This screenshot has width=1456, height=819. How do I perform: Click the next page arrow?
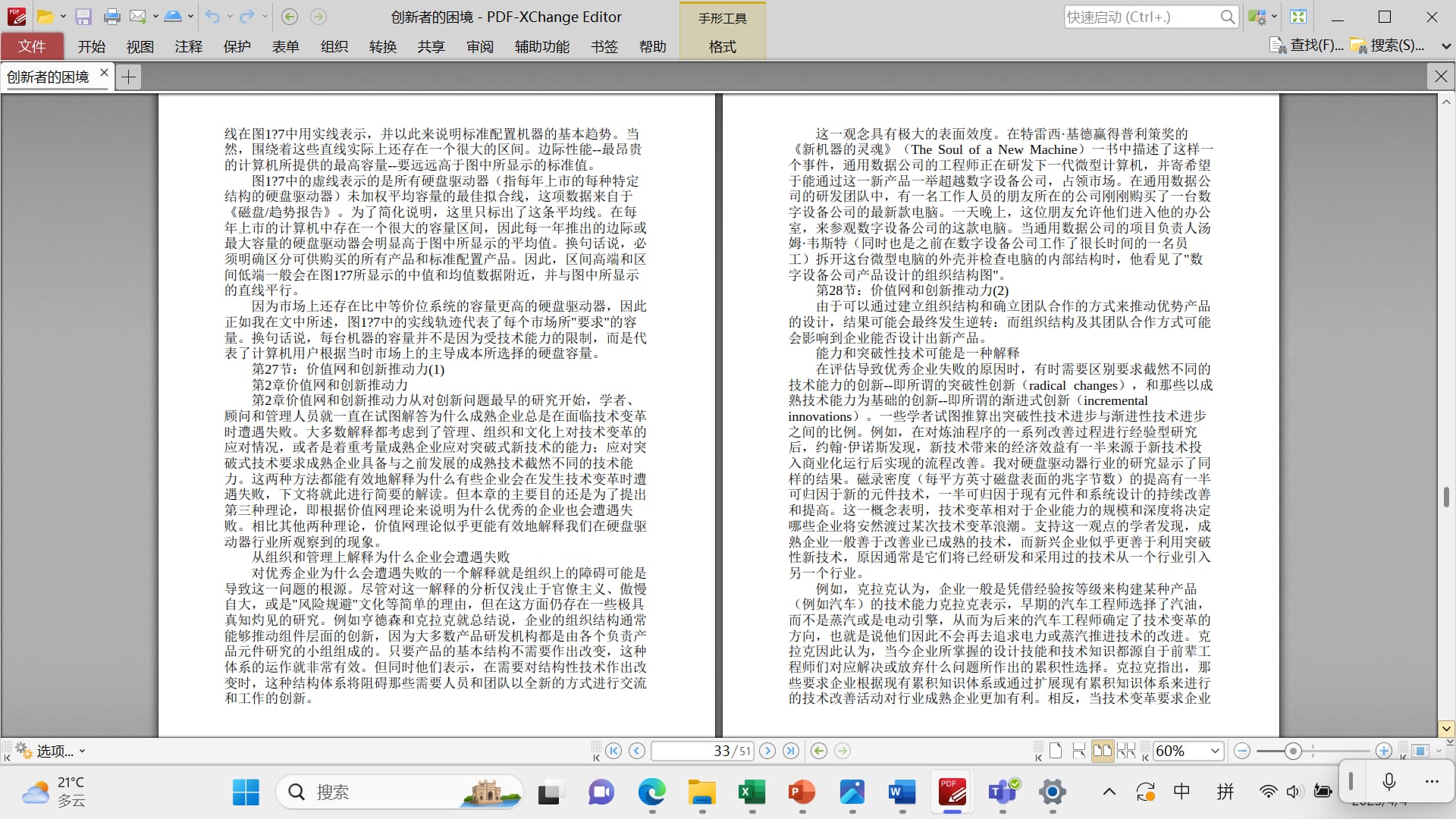point(767,751)
